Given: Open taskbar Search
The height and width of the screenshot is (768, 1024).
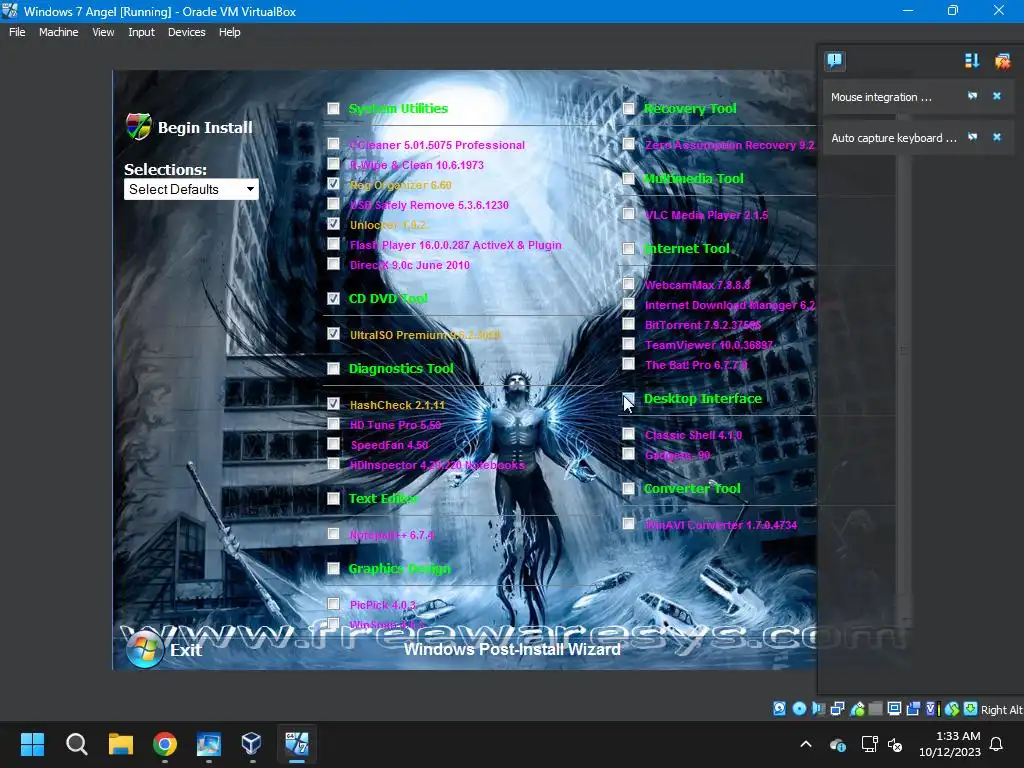Looking at the screenshot, I should (x=76, y=743).
